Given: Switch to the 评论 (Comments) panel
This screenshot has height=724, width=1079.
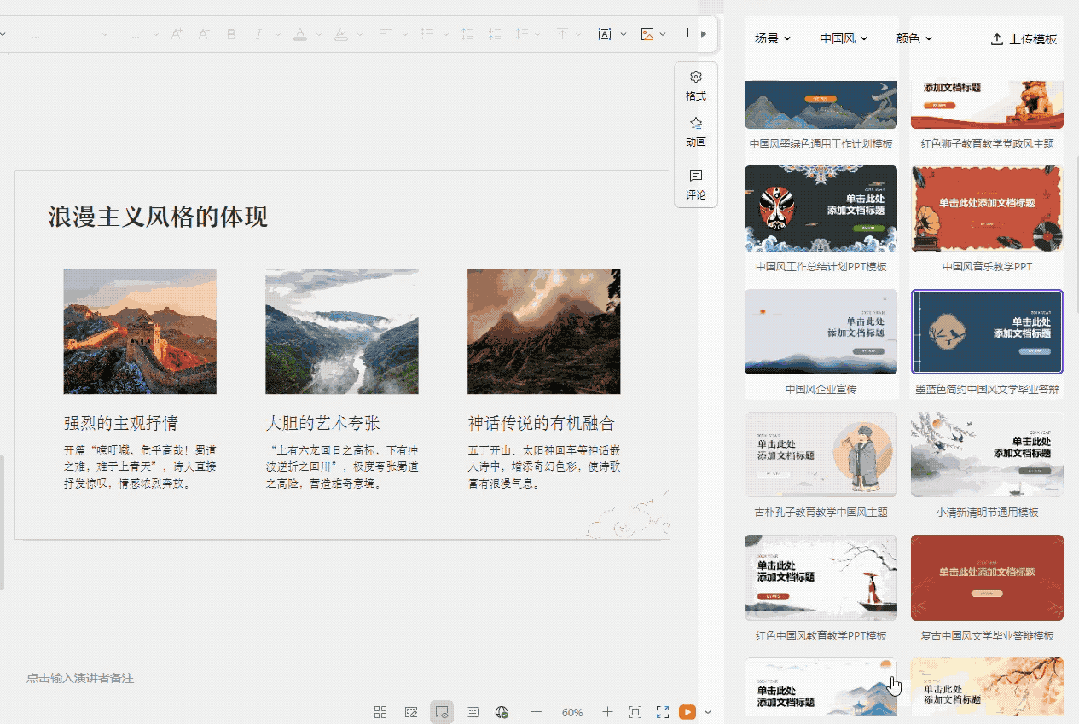Looking at the screenshot, I should (695, 185).
